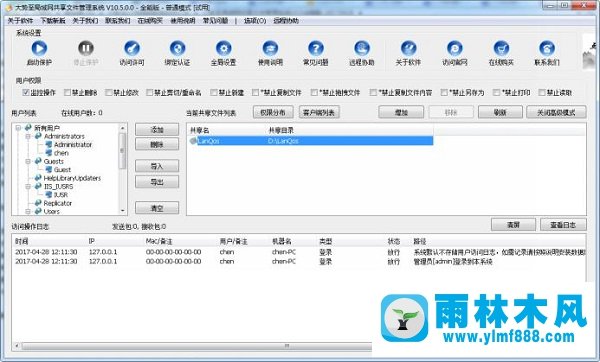Open the 下载新版 menu

(x=53, y=21)
